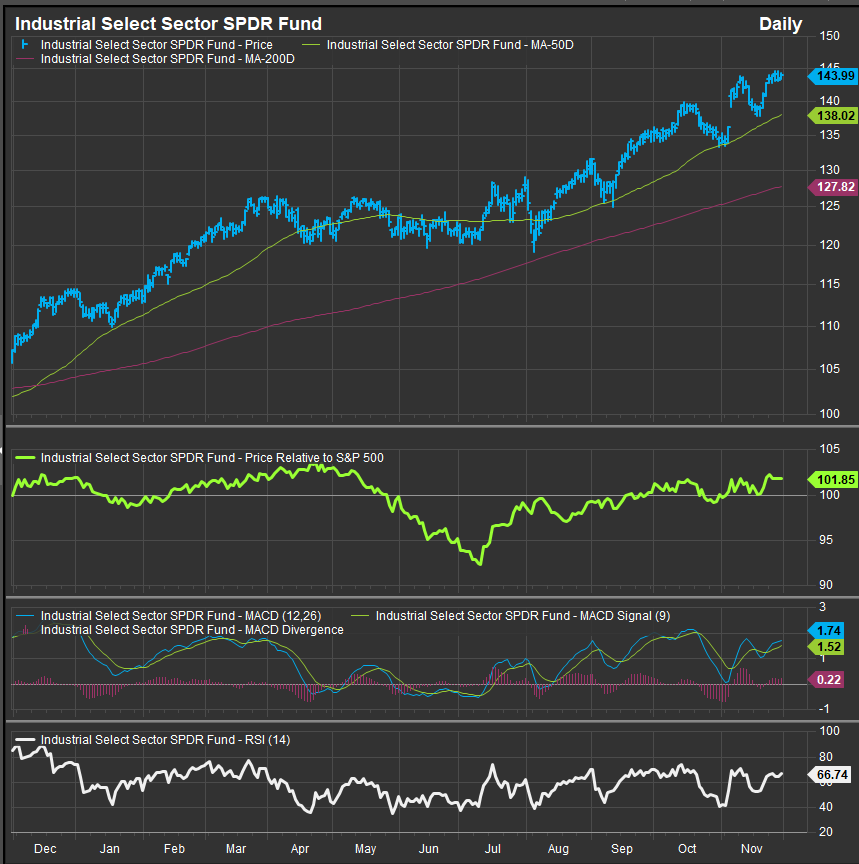Click the Price Relative to S&P 500 legend

click(x=212, y=458)
